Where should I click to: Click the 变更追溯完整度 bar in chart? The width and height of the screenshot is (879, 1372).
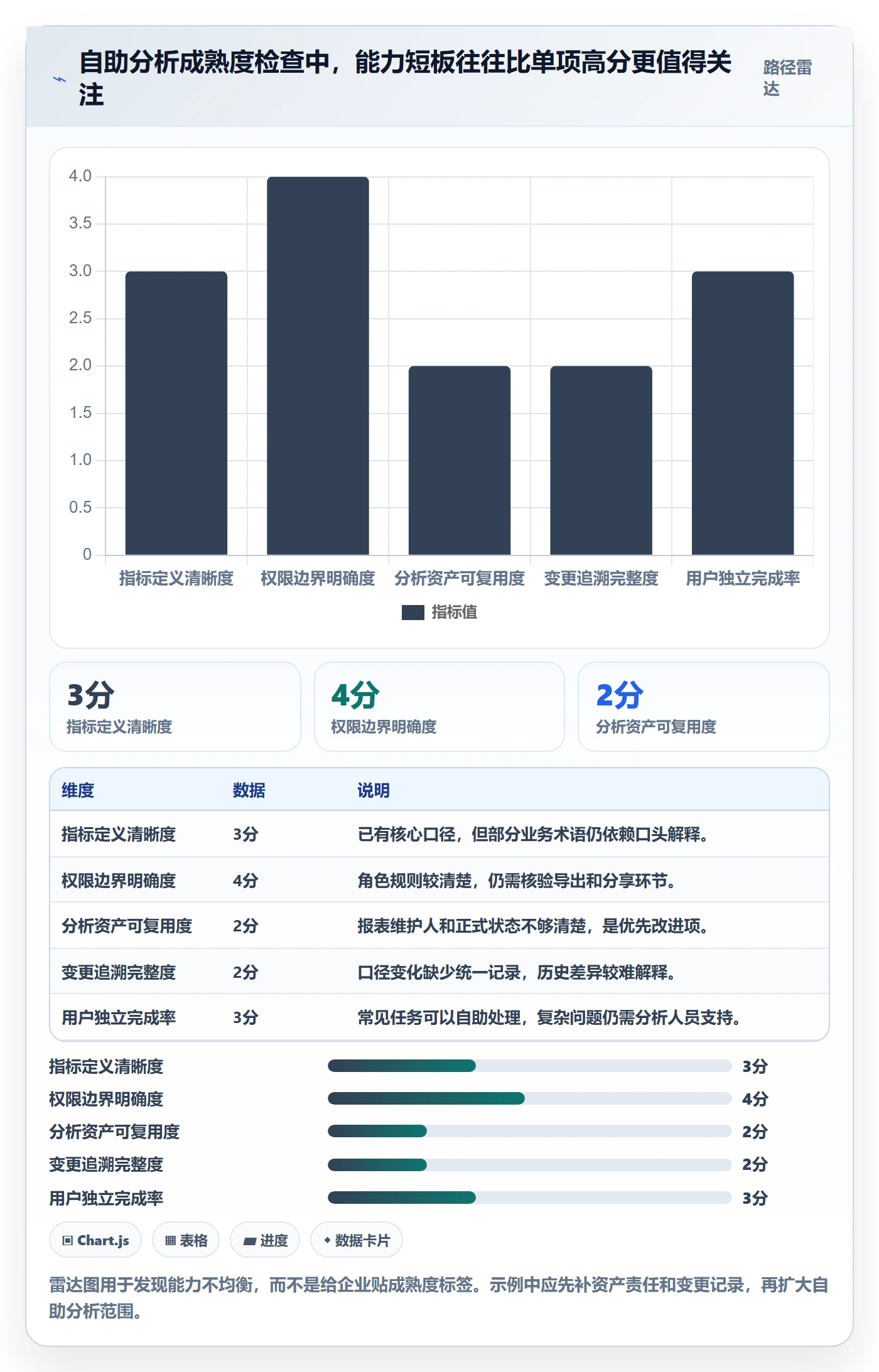(601, 460)
